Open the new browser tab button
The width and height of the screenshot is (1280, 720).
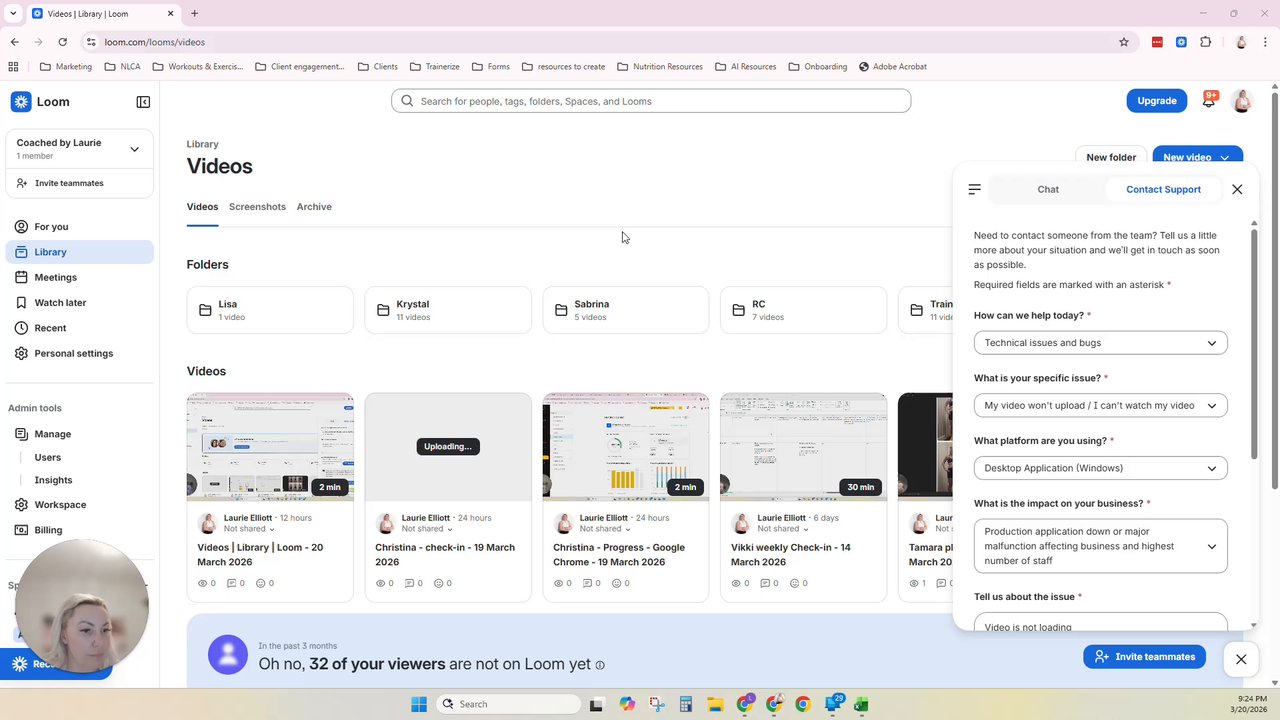(x=194, y=13)
